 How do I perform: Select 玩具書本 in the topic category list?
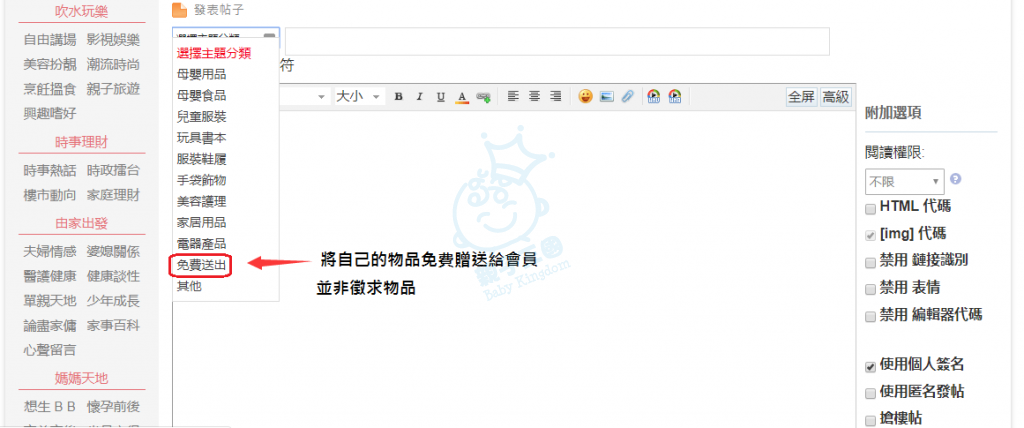(x=202, y=138)
